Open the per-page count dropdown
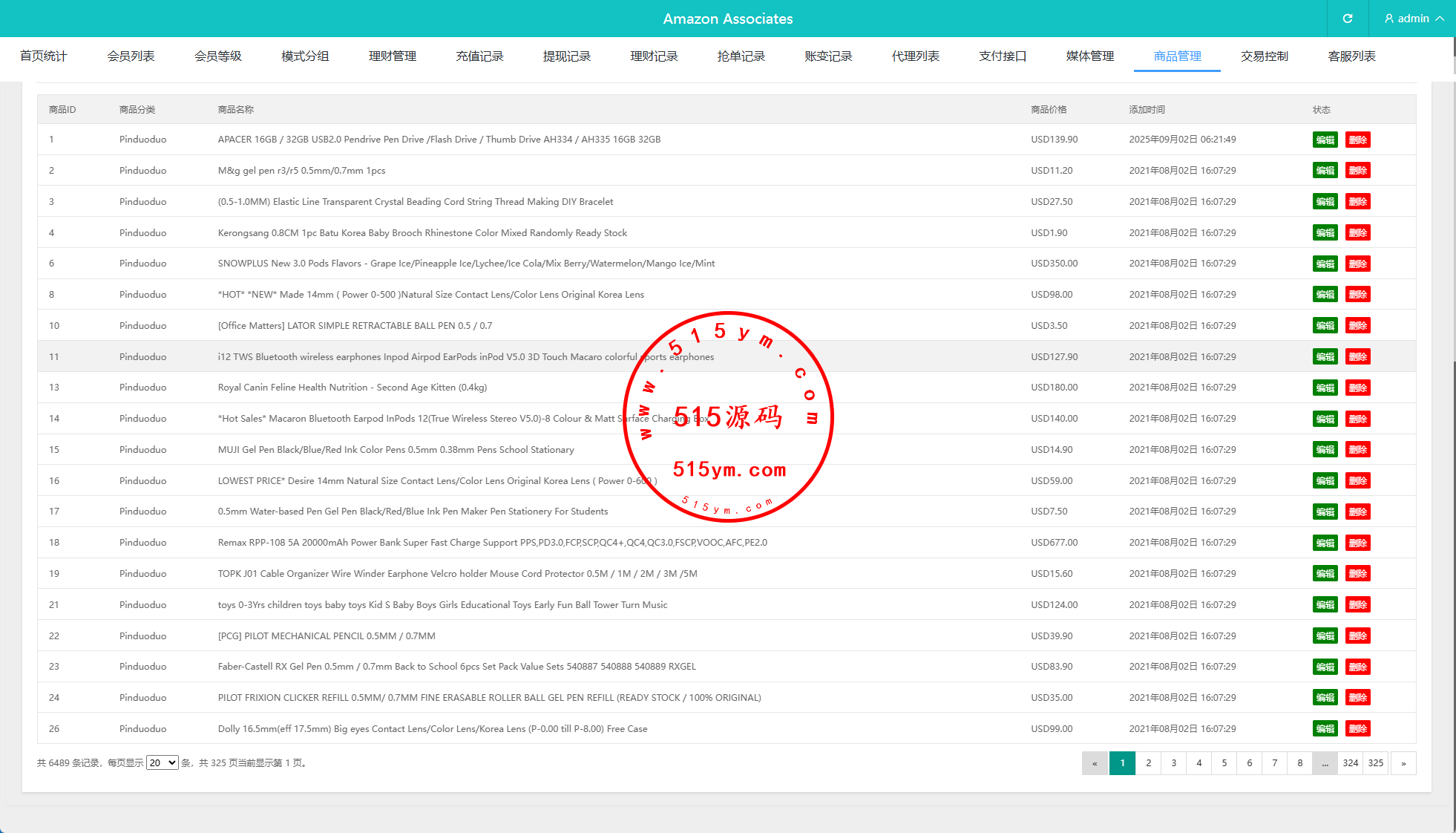The height and width of the screenshot is (833, 1456). (x=162, y=762)
